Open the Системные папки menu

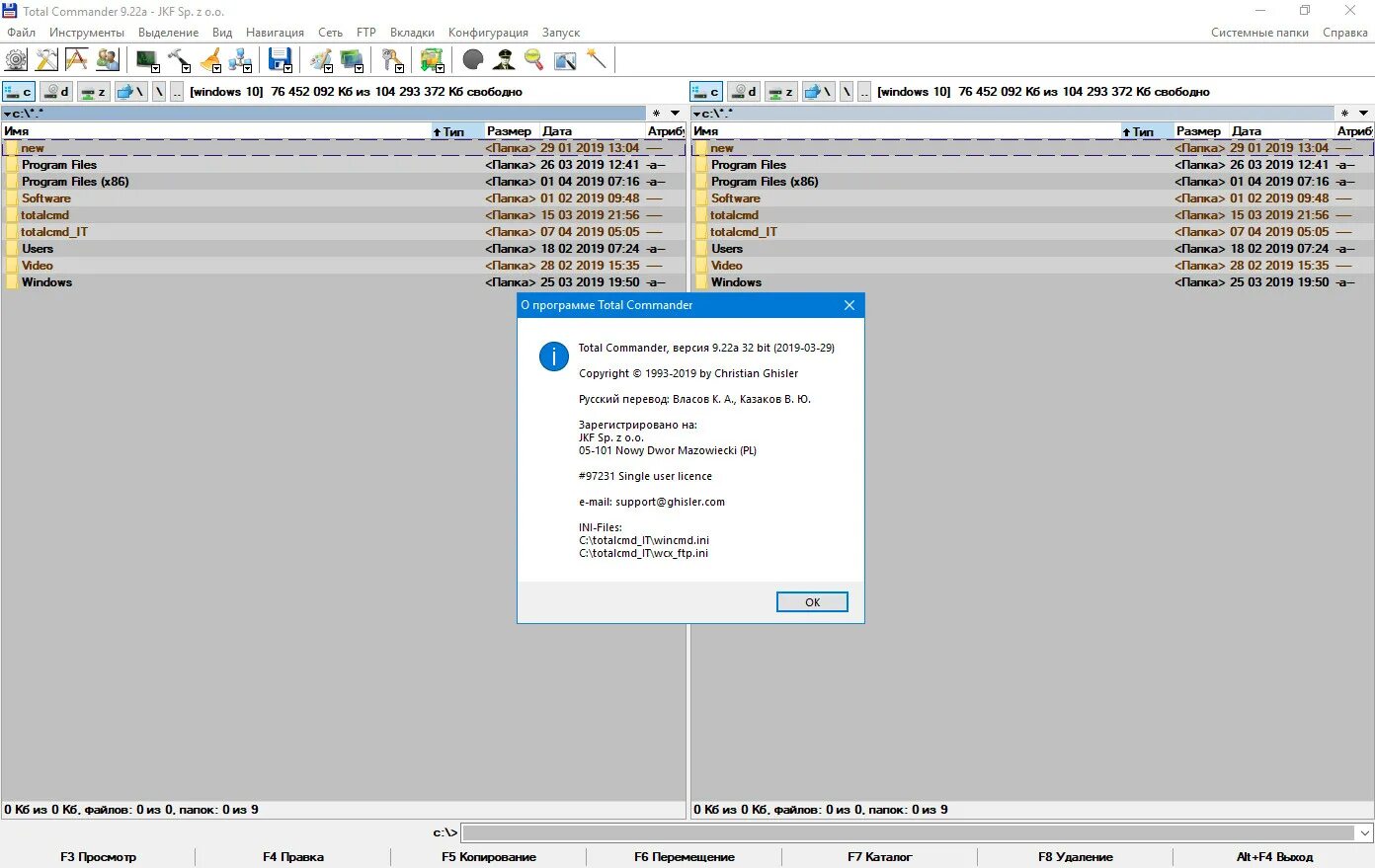click(x=1259, y=33)
